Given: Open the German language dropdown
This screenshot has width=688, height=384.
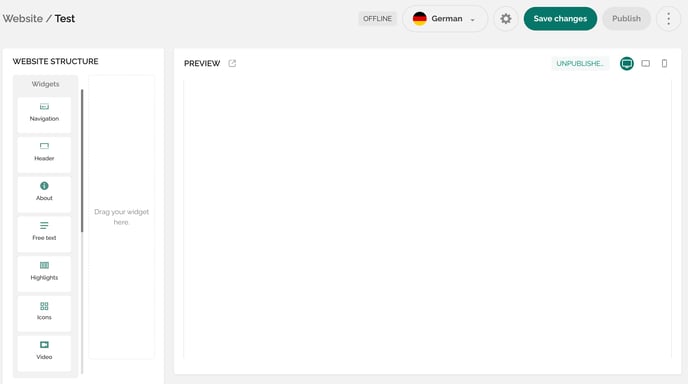Looking at the screenshot, I should [x=445, y=18].
